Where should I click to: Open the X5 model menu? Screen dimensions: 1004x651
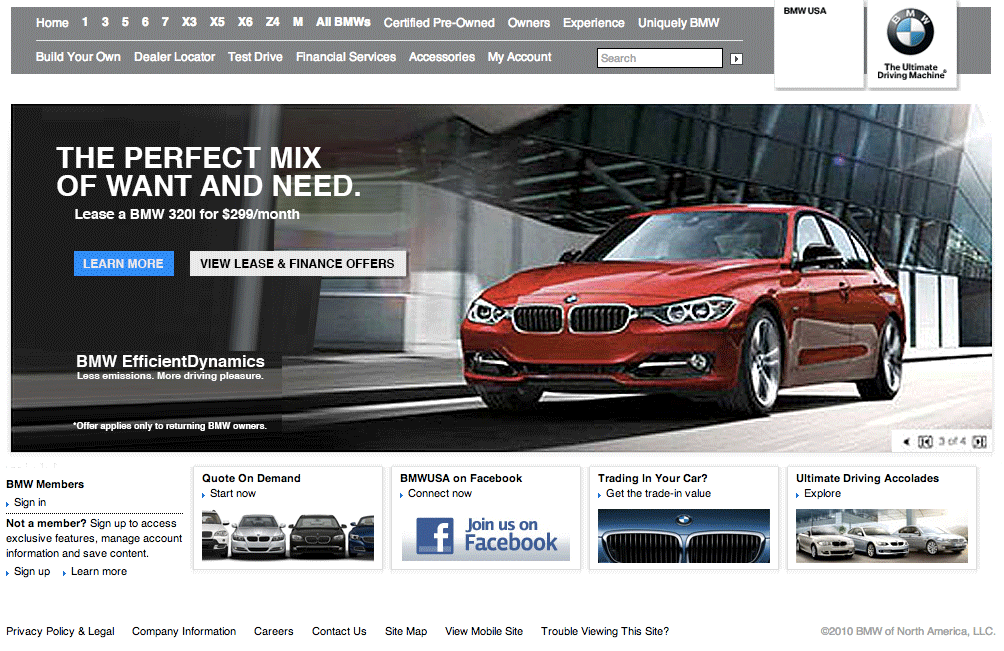coord(217,22)
